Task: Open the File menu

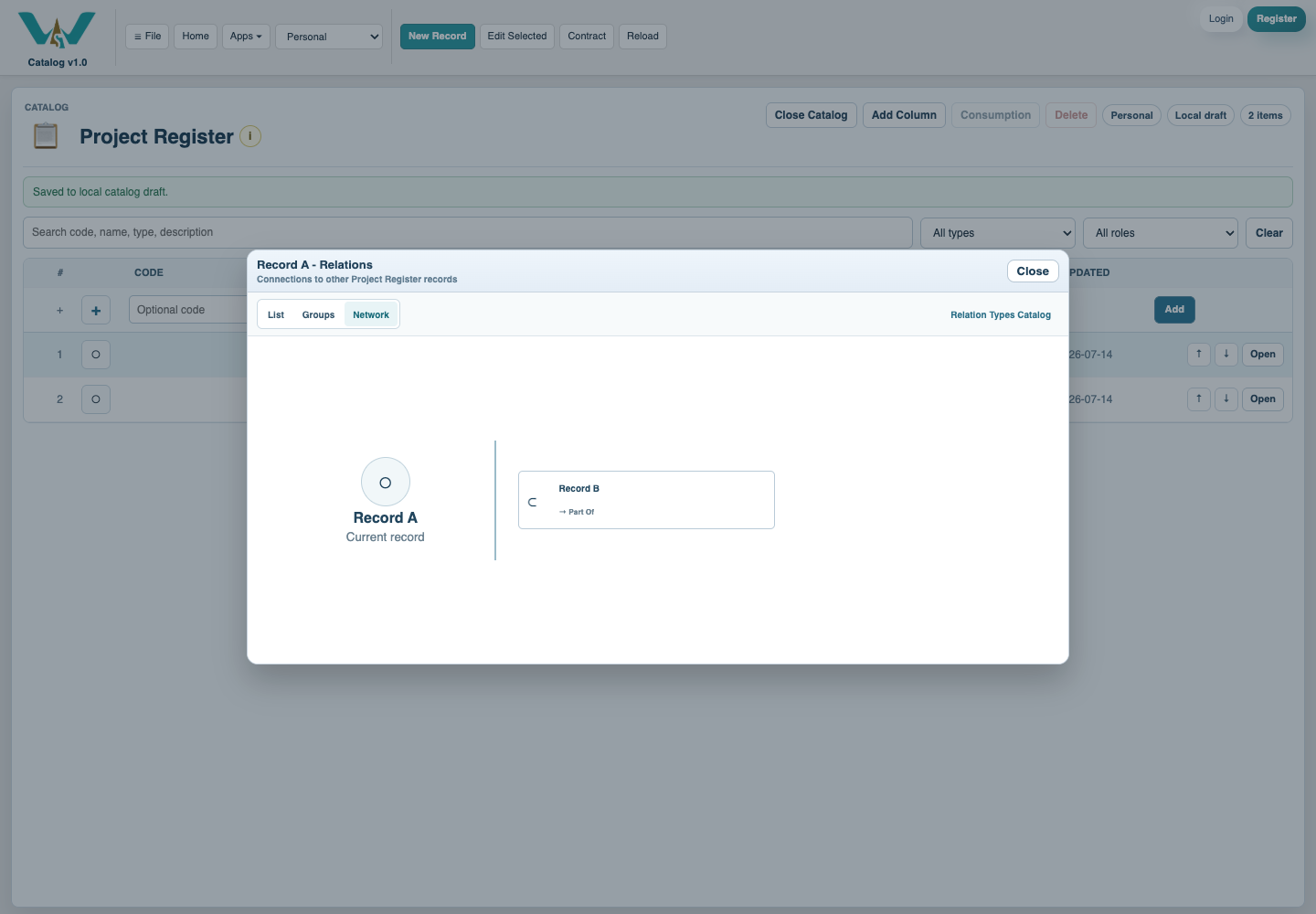Action: (x=147, y=37)
